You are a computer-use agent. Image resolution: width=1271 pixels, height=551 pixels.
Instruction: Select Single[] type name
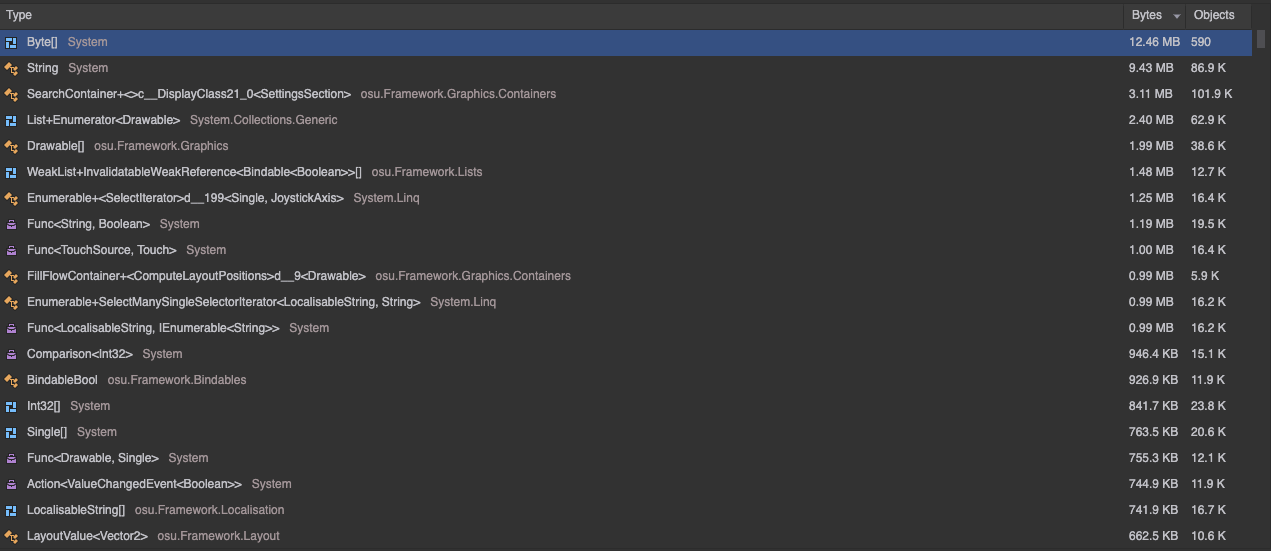pyautogui.click(x=47, y=432)
